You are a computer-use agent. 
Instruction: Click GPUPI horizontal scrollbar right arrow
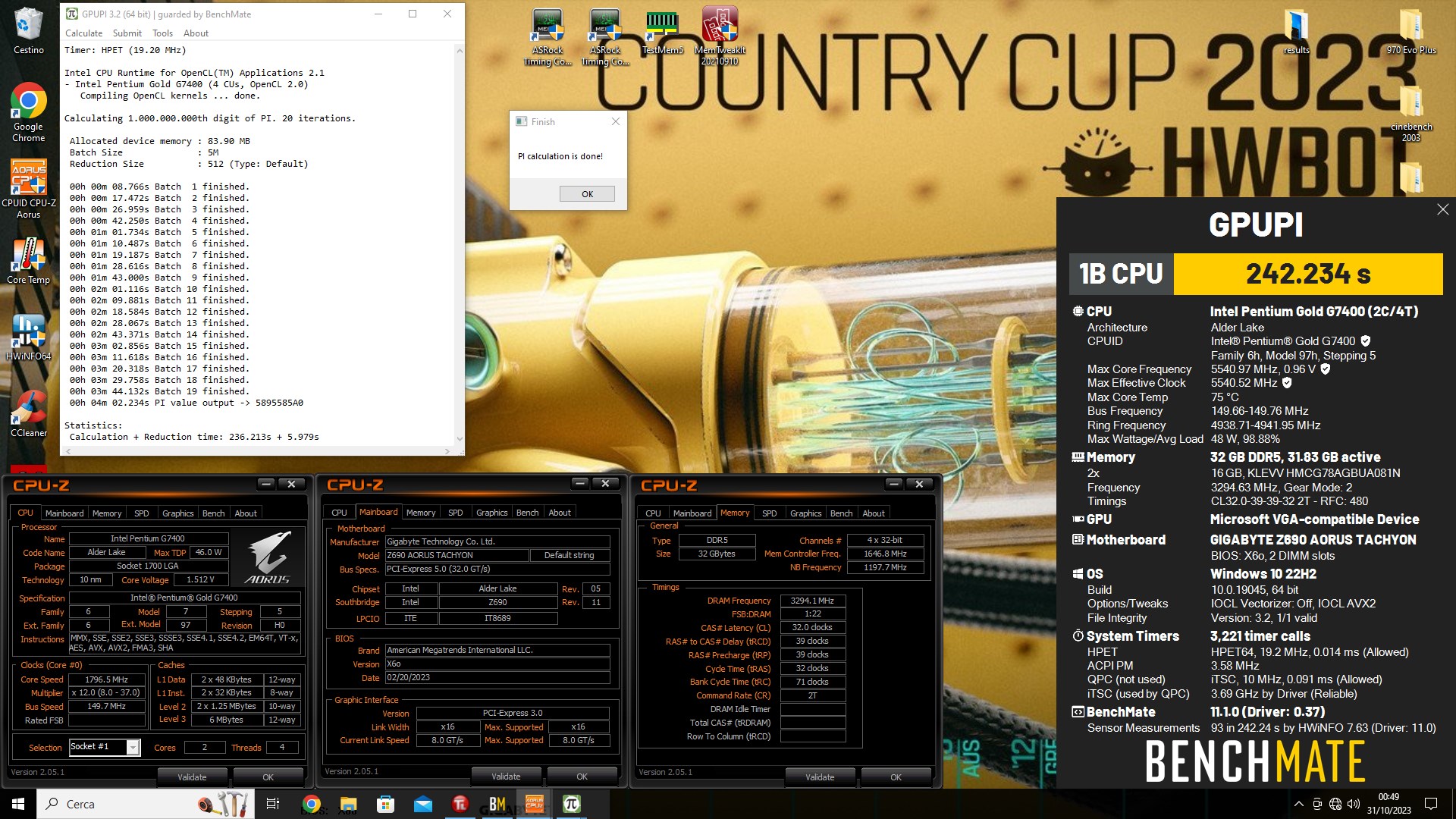(x=447, y=450)
